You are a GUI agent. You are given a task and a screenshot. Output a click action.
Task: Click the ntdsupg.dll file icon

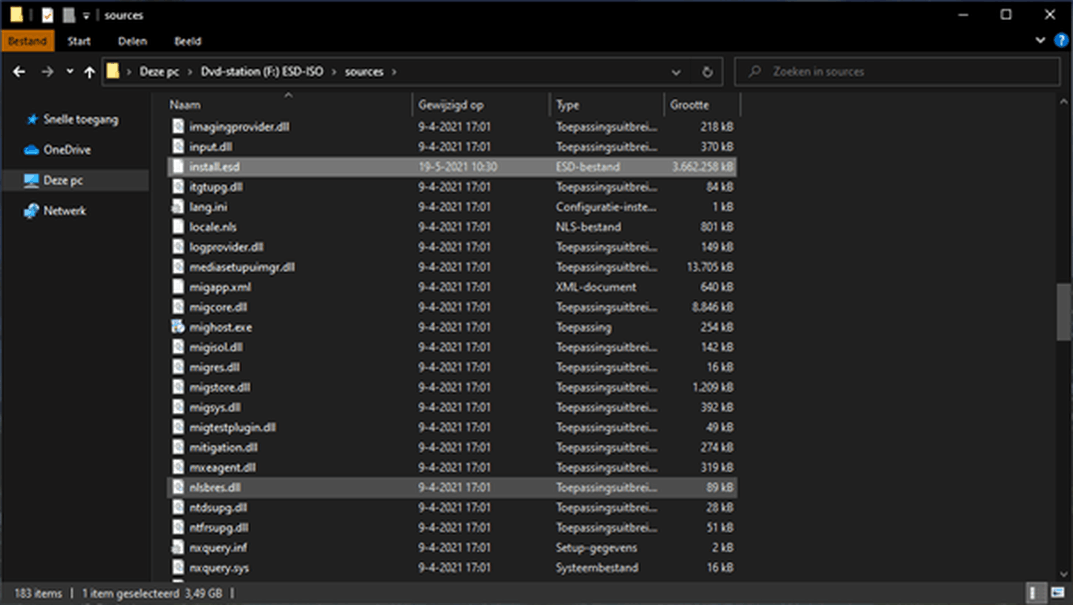(178, 508)
